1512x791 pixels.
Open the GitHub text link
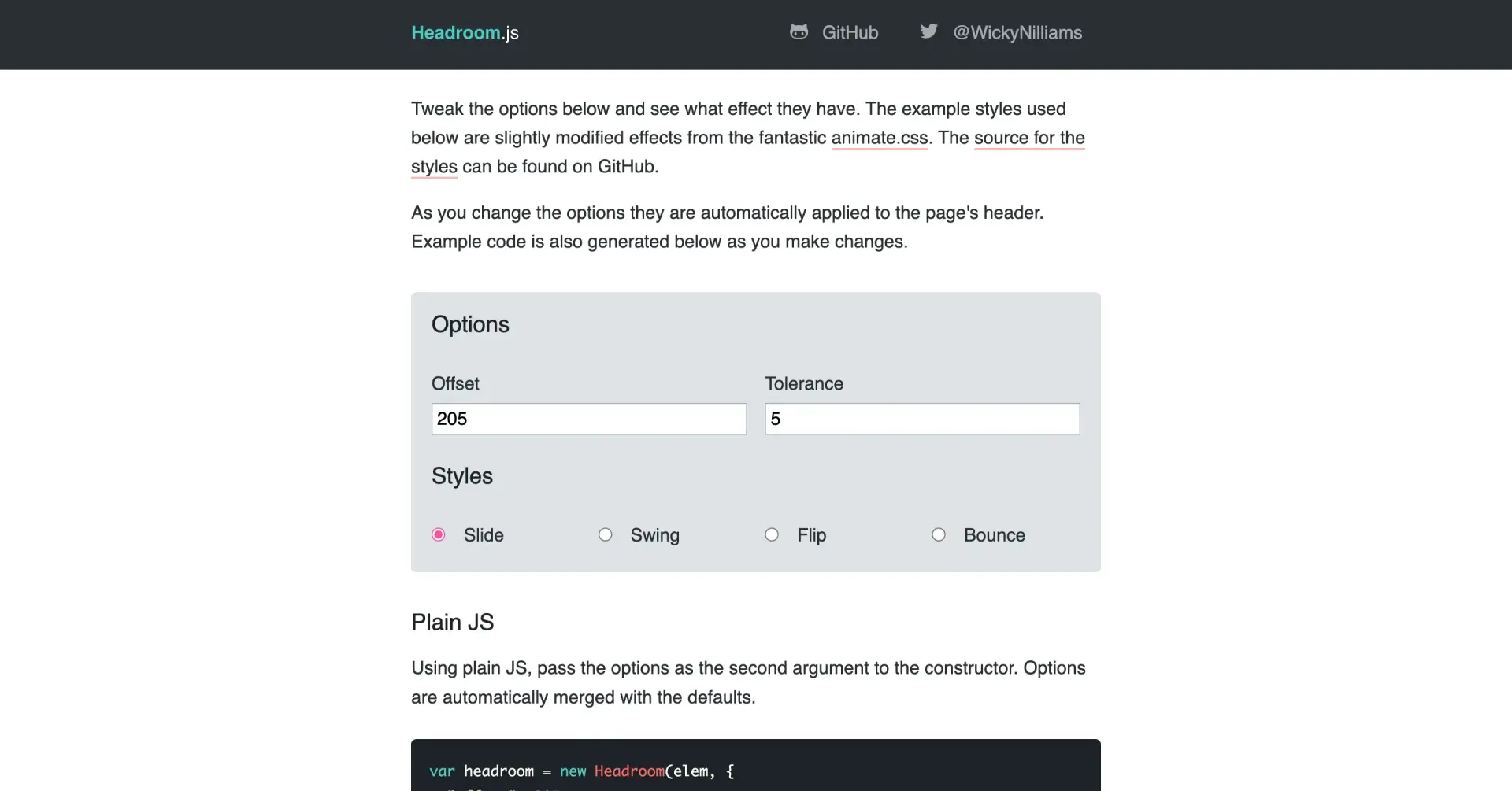point(850,33)
